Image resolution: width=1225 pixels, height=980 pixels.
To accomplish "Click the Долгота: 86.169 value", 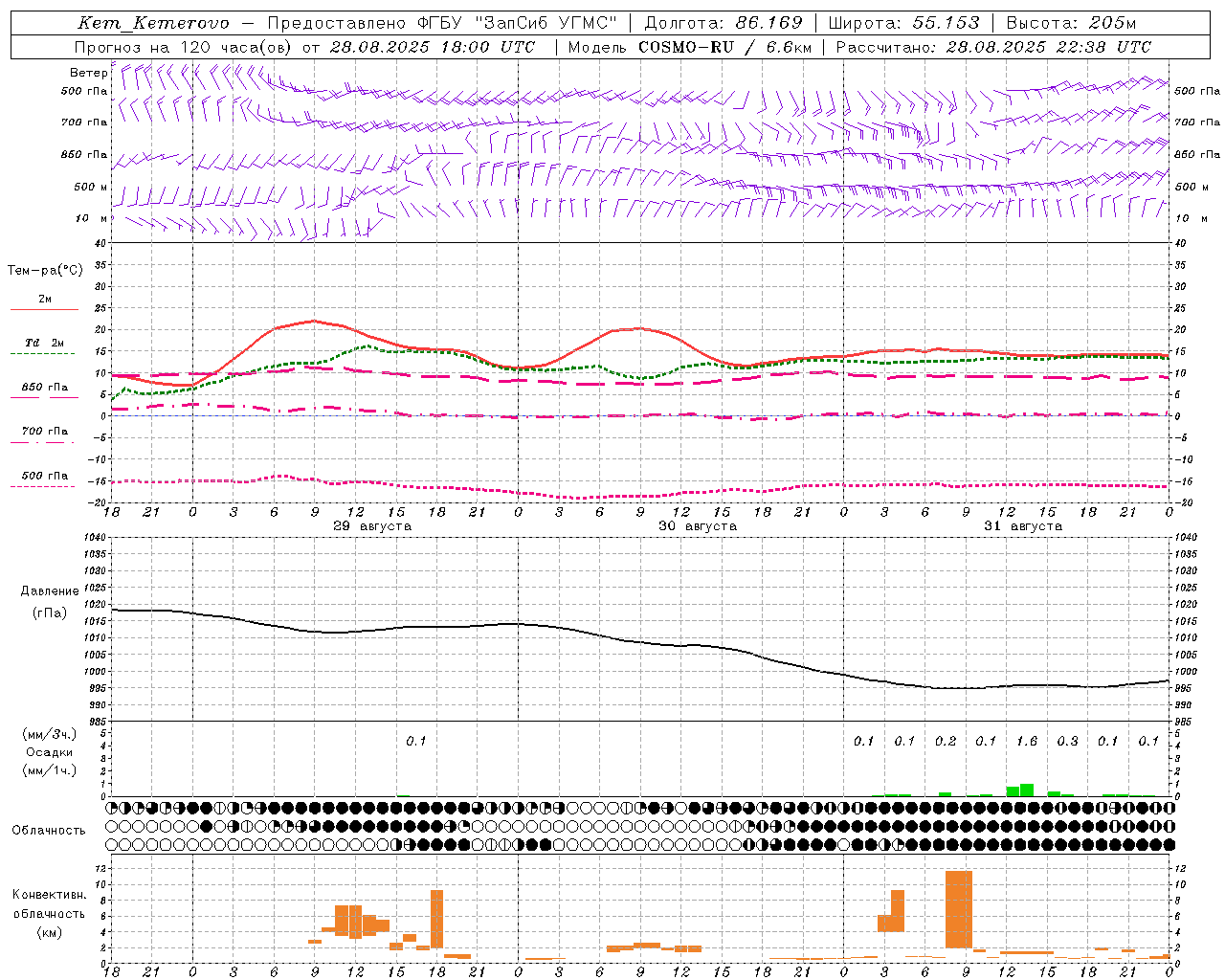I will (x=724, y=23).
